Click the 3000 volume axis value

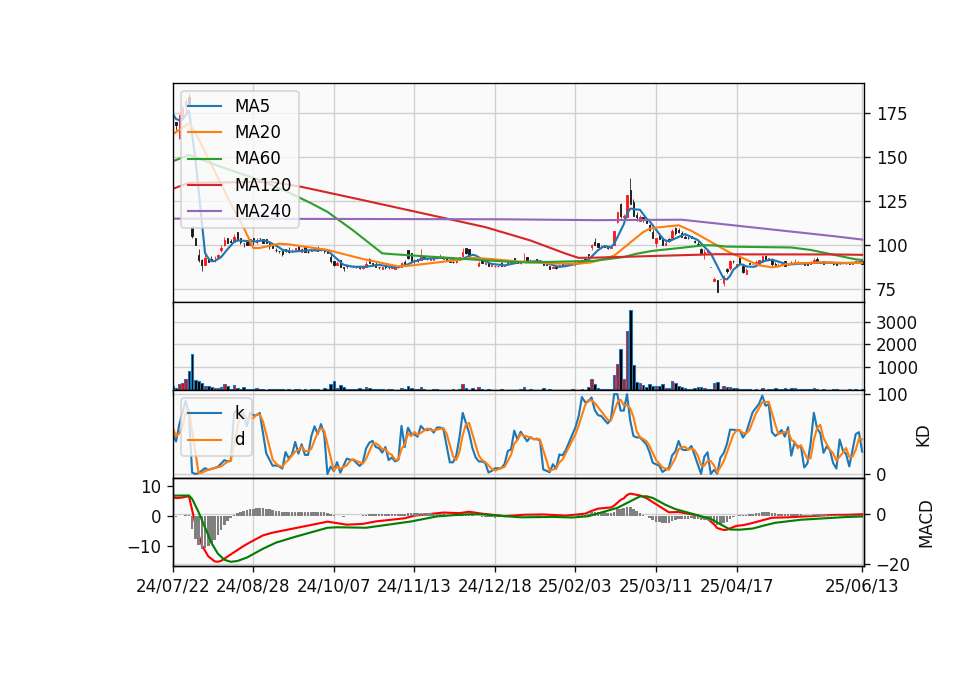[x=896, y=323]
